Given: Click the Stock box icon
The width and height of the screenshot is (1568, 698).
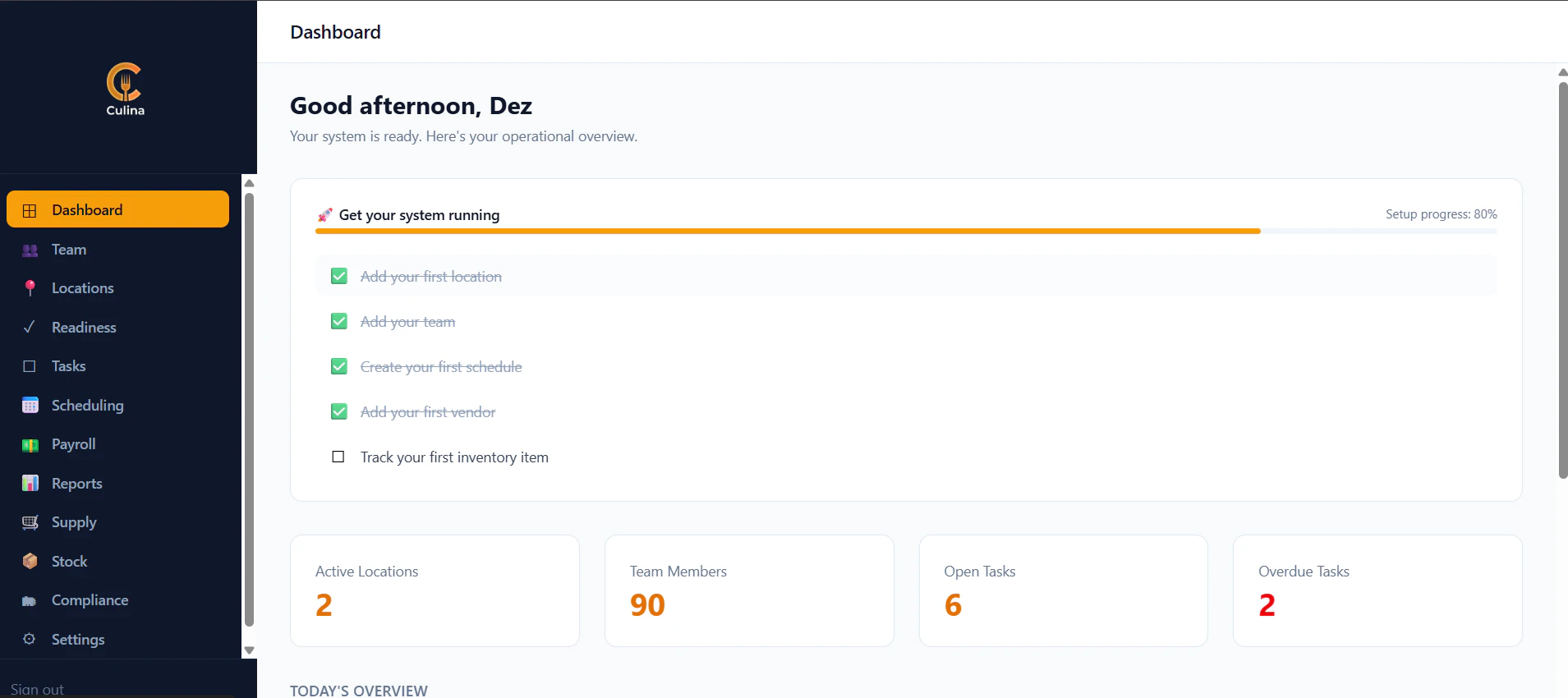Looking at the screenshot, I should pyautogui.click(x=30, y=561).
